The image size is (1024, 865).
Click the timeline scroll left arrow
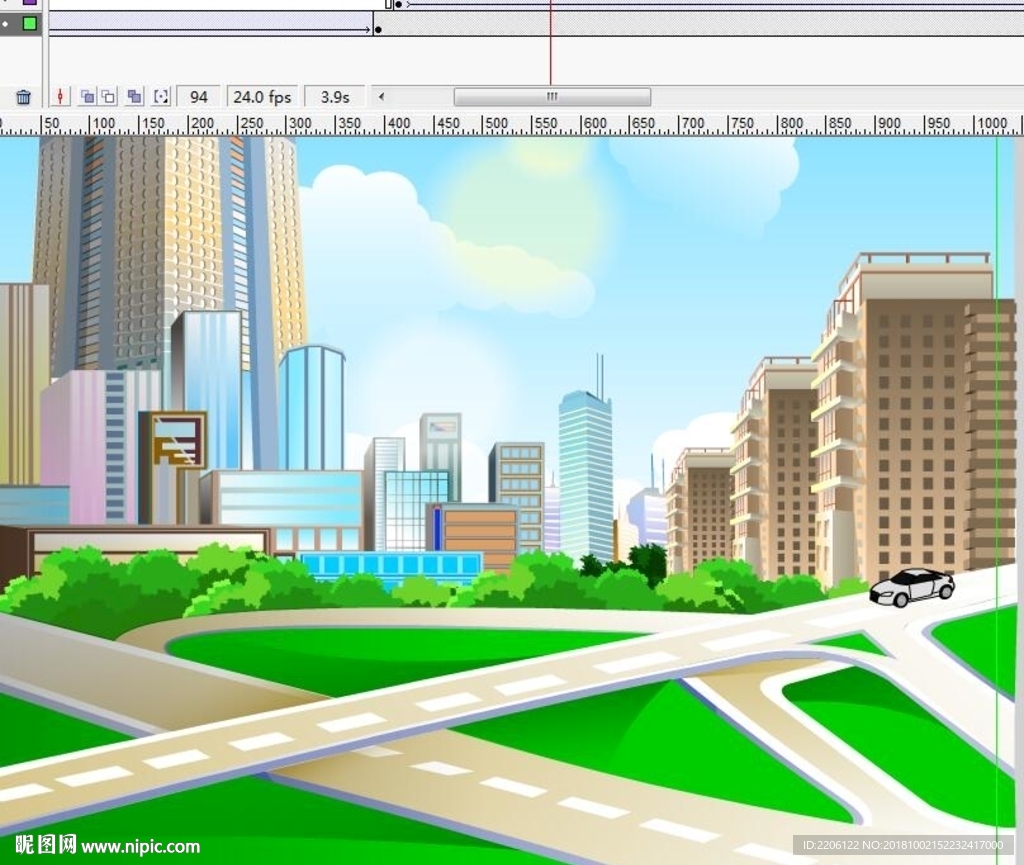[x=381, y=97]
